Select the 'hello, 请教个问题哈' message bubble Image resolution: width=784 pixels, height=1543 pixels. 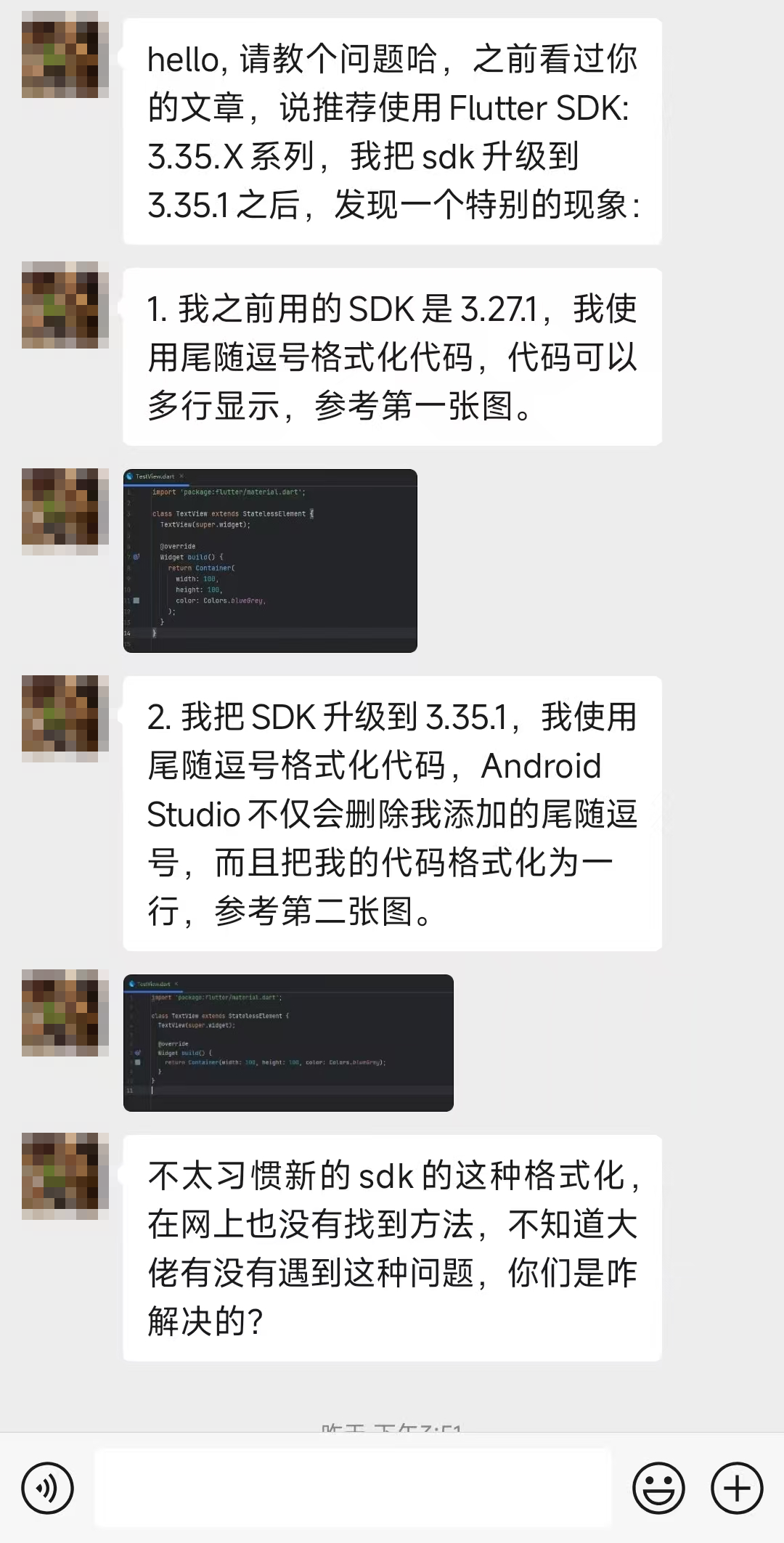392,131
